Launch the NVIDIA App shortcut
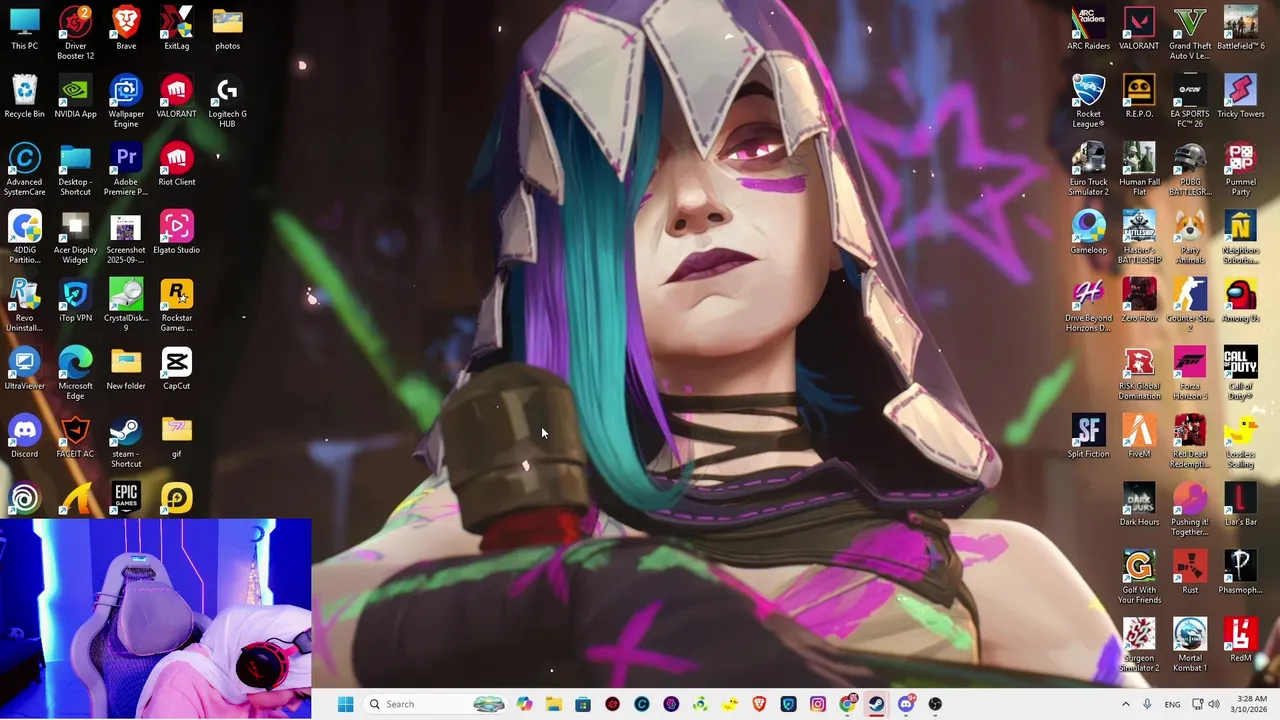1280x720 pixels. click(x=75, y=97)
